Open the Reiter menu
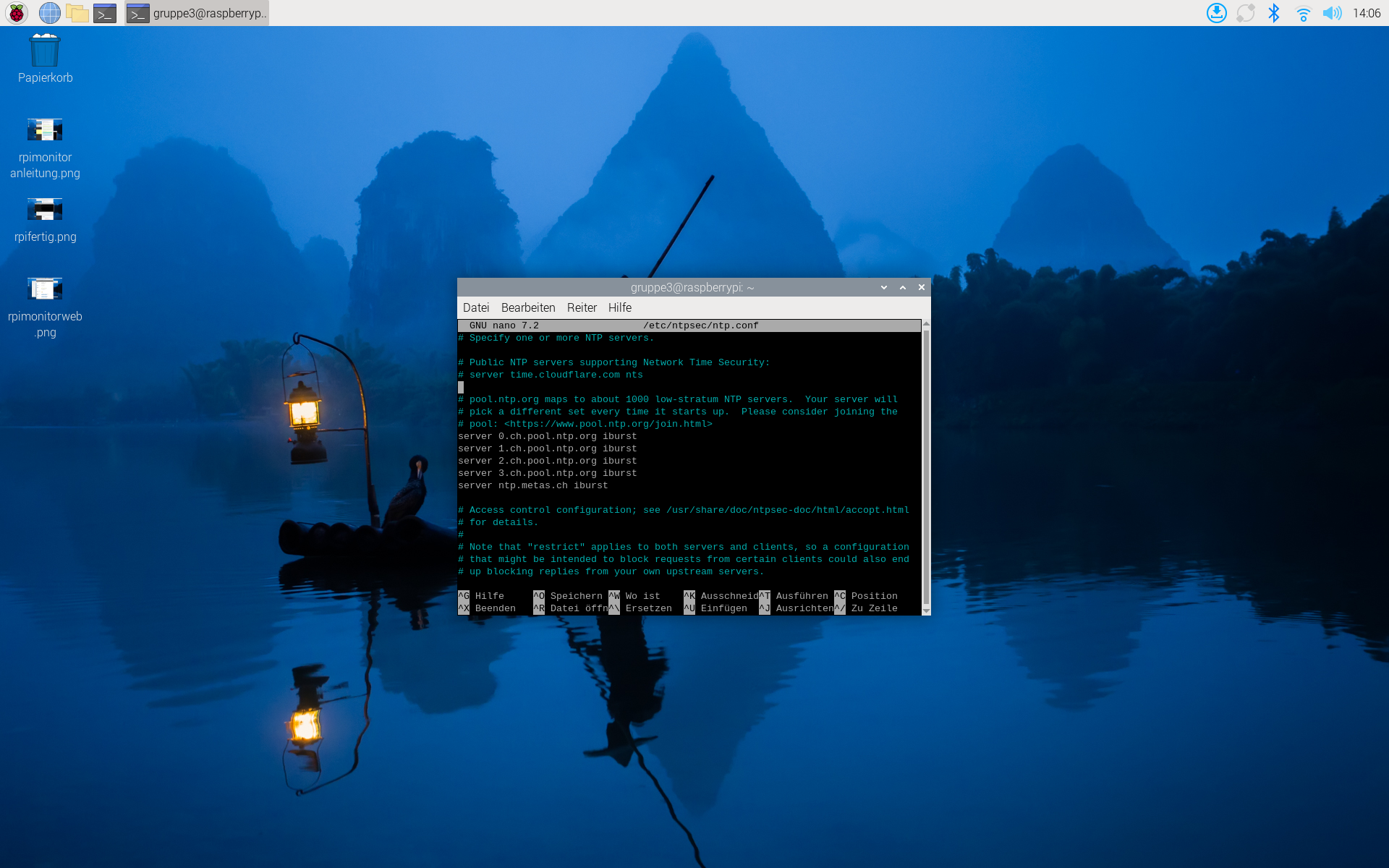 [582, 307]
